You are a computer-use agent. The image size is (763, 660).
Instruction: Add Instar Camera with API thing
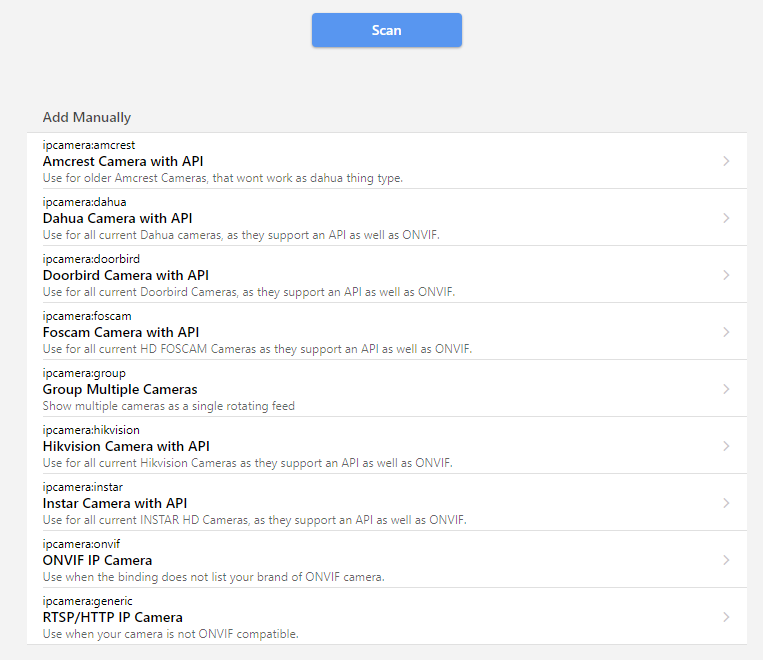click(x=115, y=503)
